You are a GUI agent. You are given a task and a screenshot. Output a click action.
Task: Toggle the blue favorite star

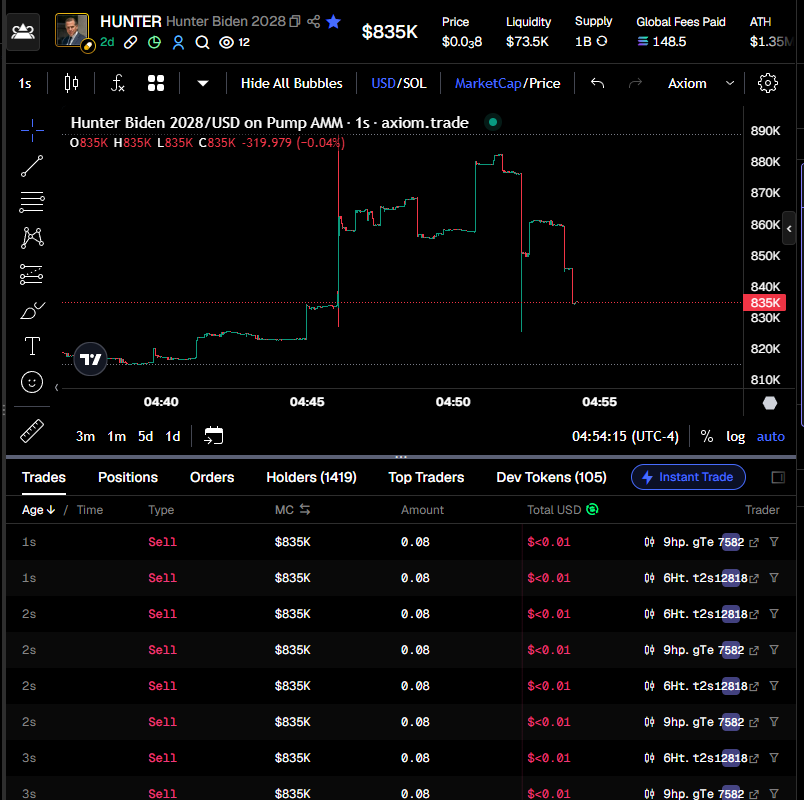pos(333,22)
